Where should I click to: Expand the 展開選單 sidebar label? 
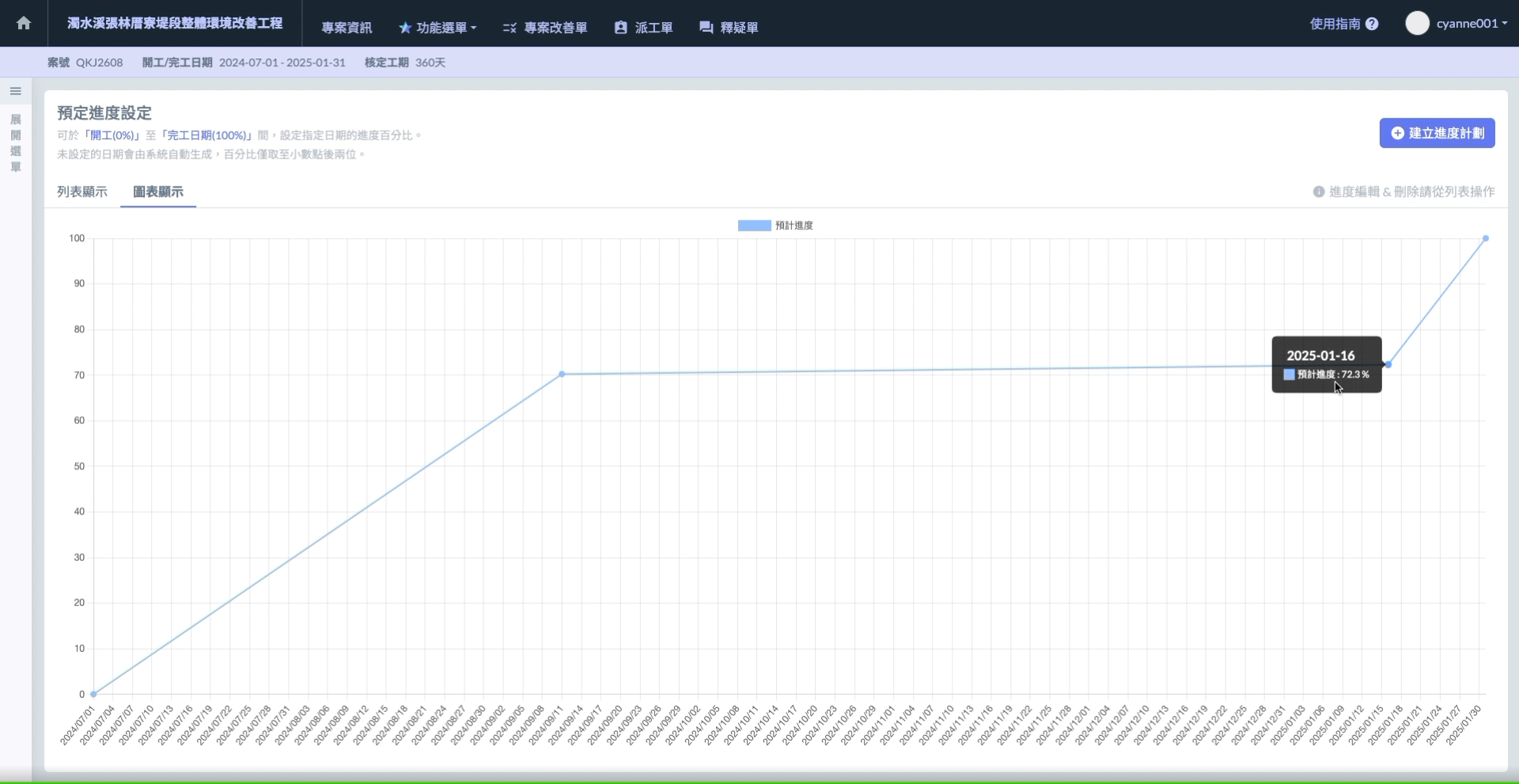pyautogui.click(x=16, y=143)
